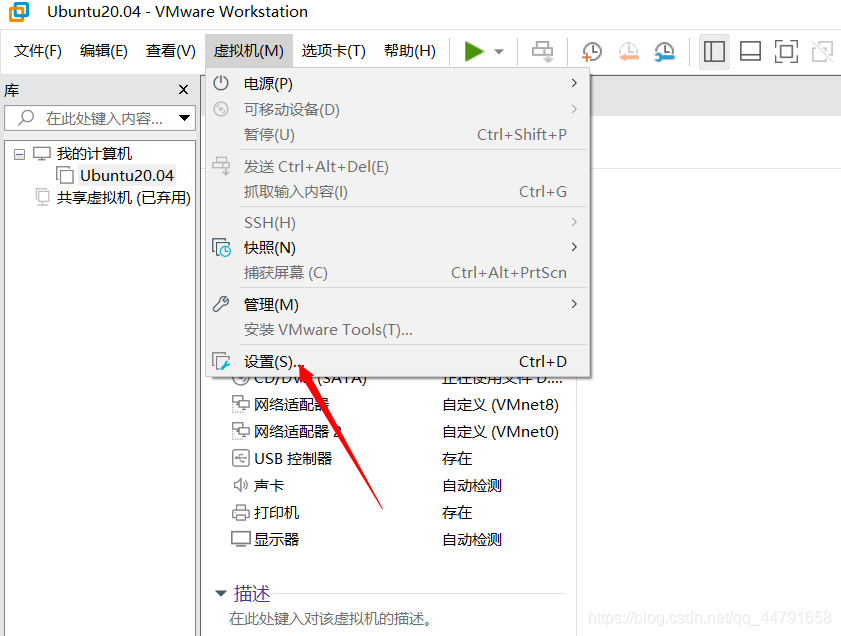
Task: Expand the 管理(M) submenu arrow
Action: 574,304
